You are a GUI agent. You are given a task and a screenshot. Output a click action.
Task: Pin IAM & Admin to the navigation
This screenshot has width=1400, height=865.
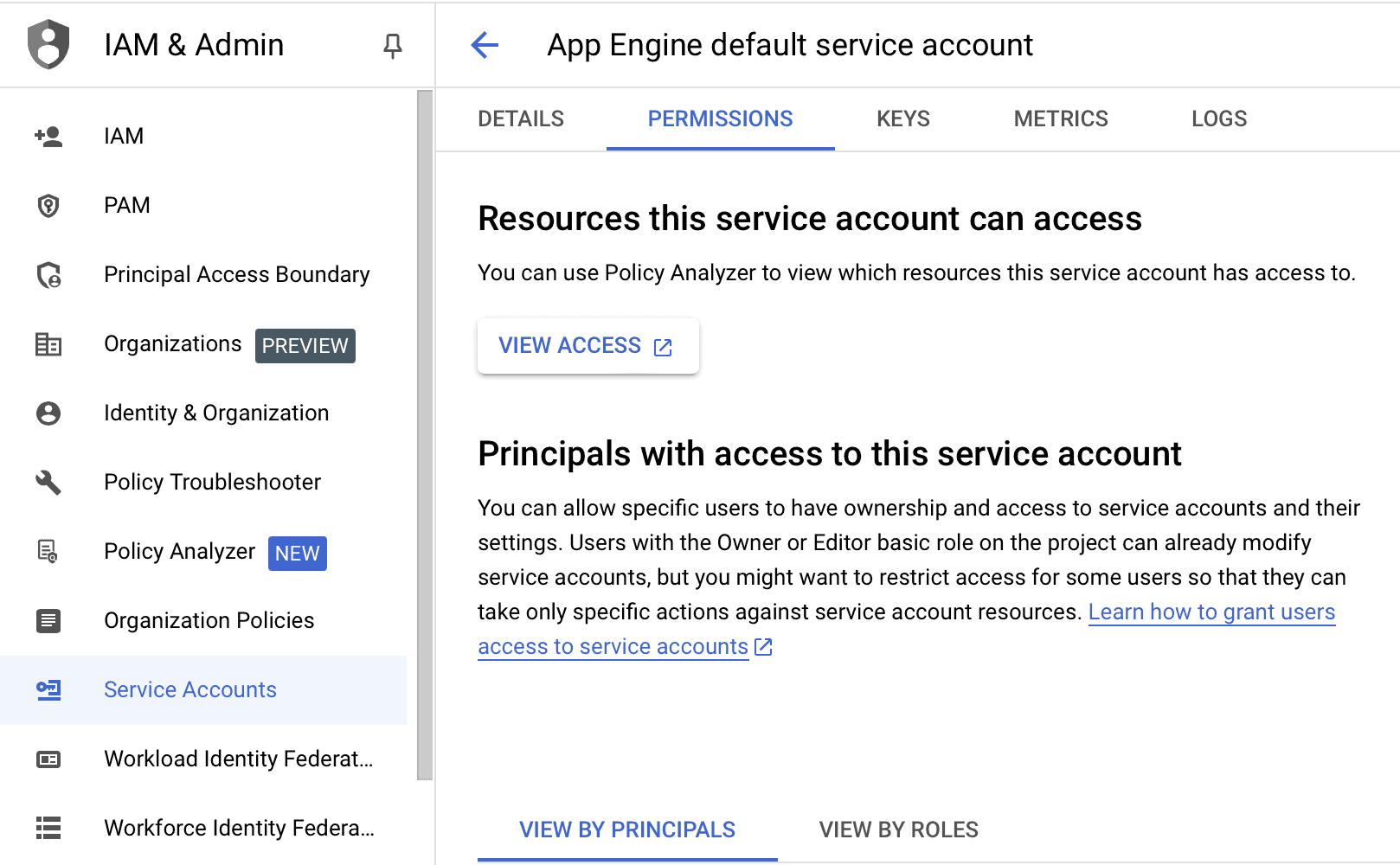pyautogui.click(x=391, y=46)
